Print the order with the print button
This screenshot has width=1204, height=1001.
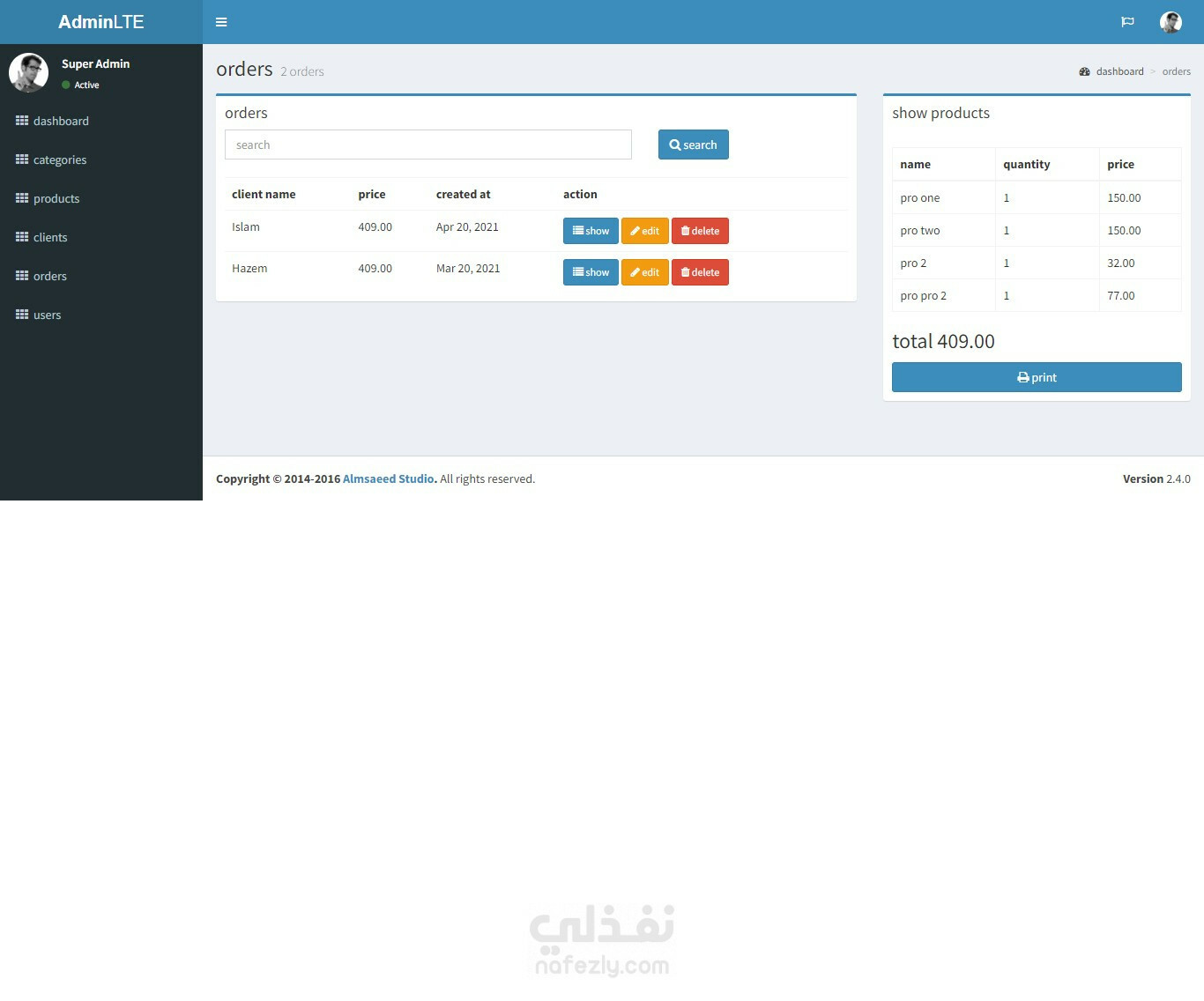point(1037,377)
